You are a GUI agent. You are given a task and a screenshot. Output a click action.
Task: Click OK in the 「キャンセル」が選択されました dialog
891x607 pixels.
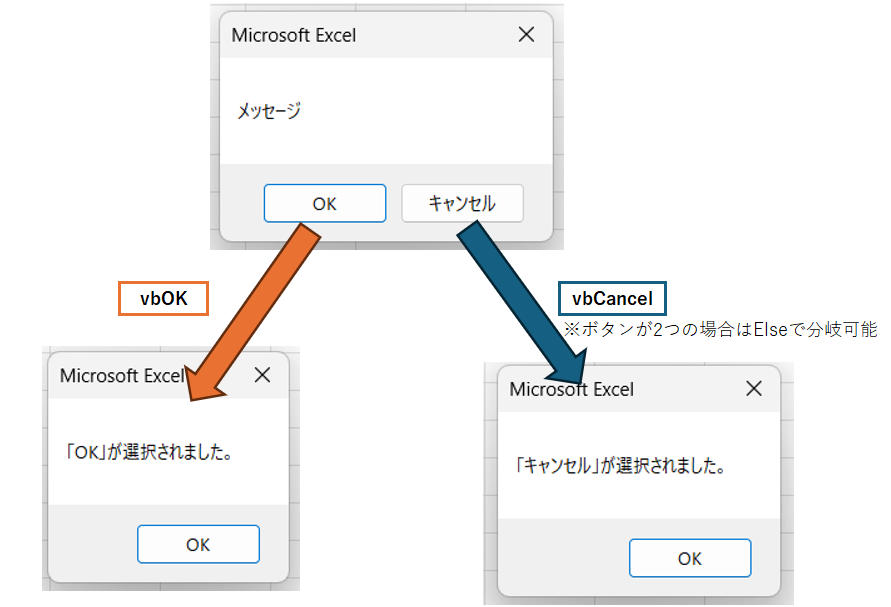coord(690,558)
